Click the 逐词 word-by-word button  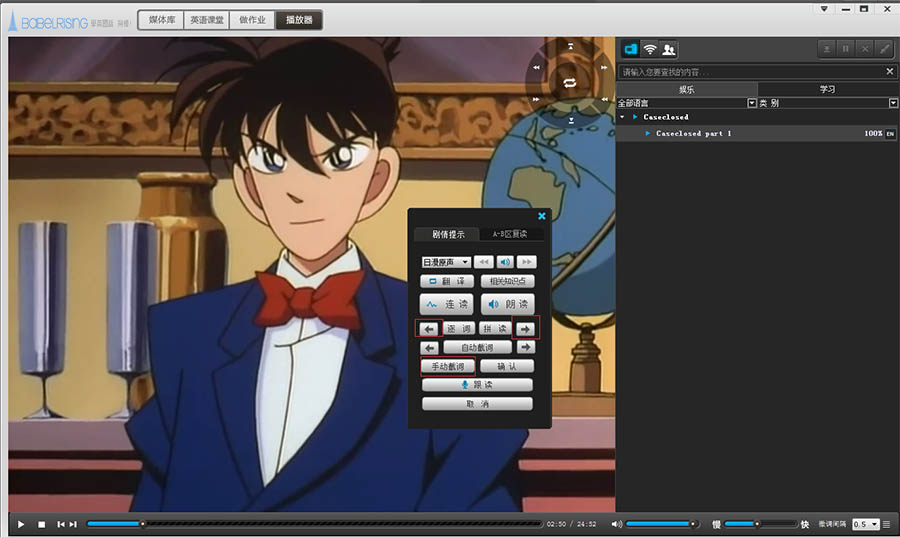[458, 329]
